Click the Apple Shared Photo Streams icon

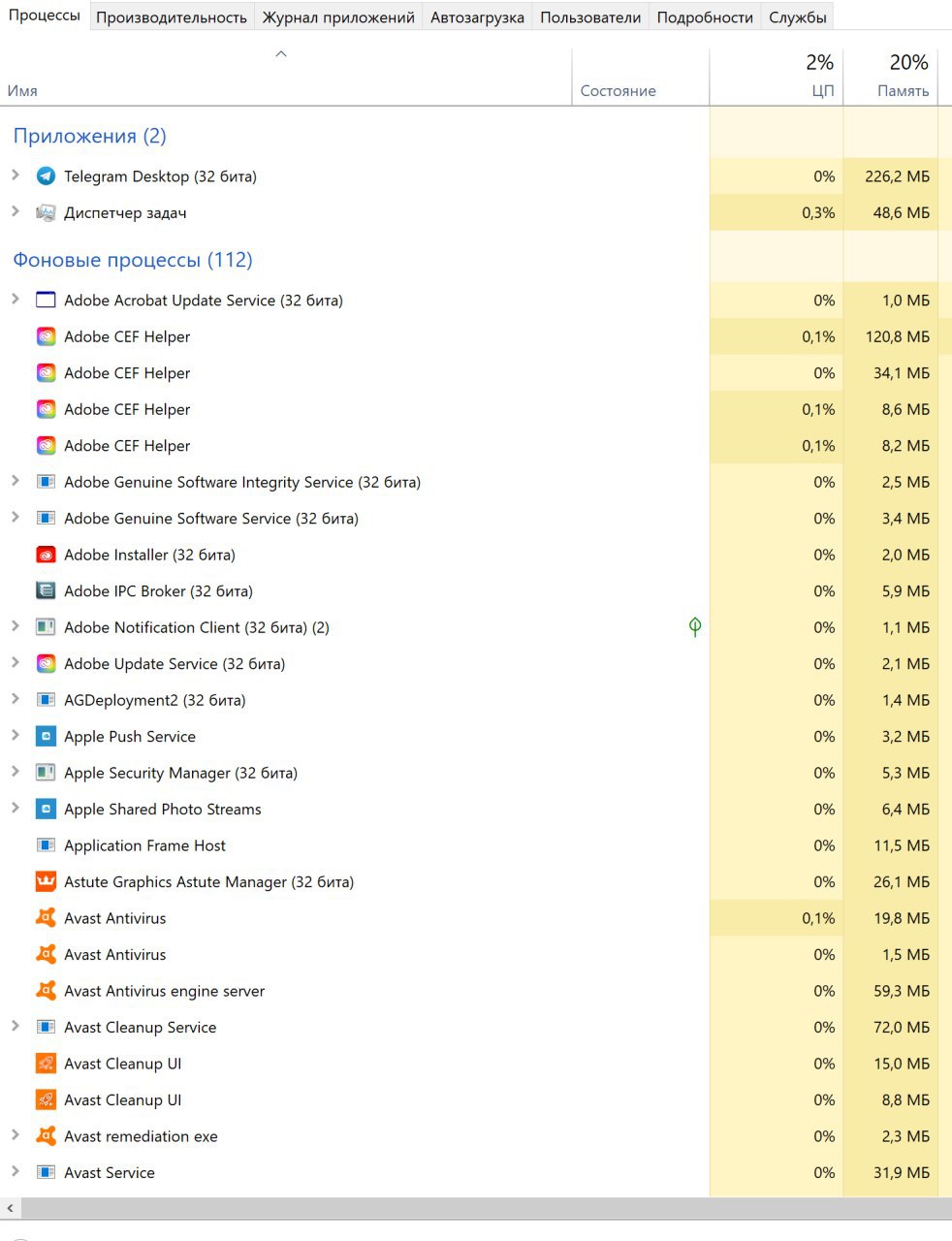point(46,809)
